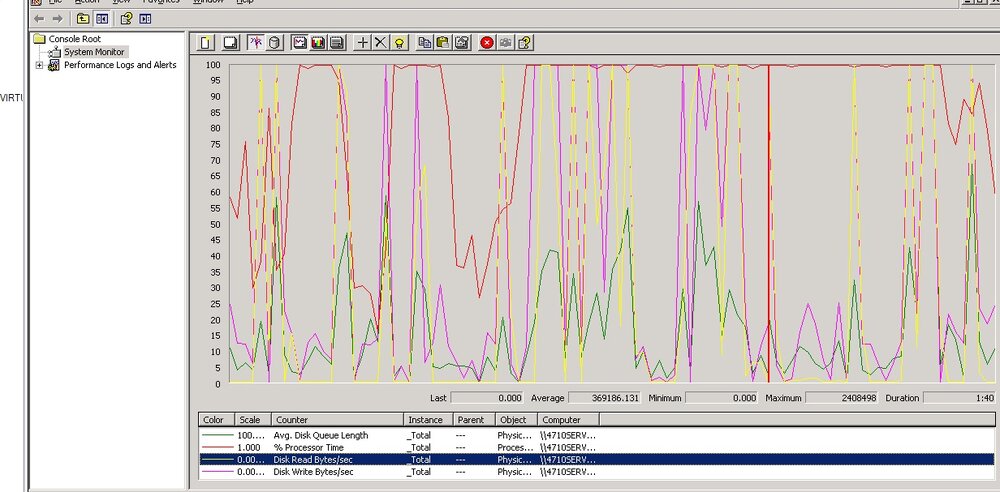Click the Up One Level folder icon
This screenshot has height=492, width=1000.
tap(83, 19)
